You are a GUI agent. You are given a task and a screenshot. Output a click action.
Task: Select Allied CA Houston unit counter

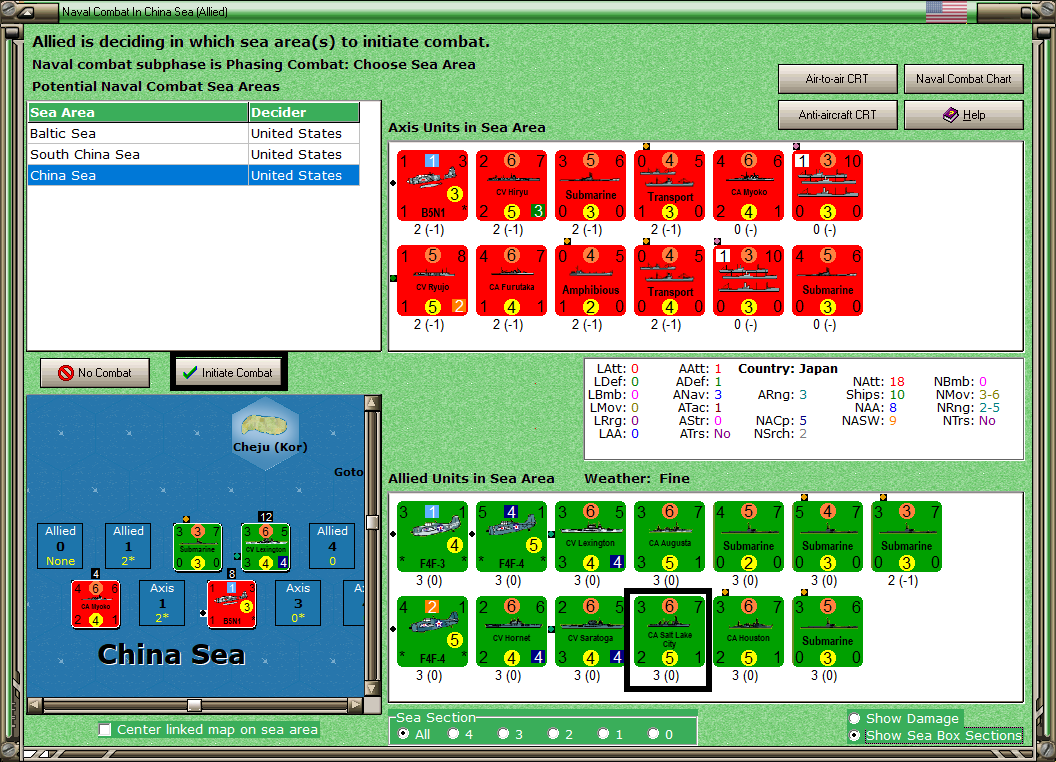[x=748, y=631]
